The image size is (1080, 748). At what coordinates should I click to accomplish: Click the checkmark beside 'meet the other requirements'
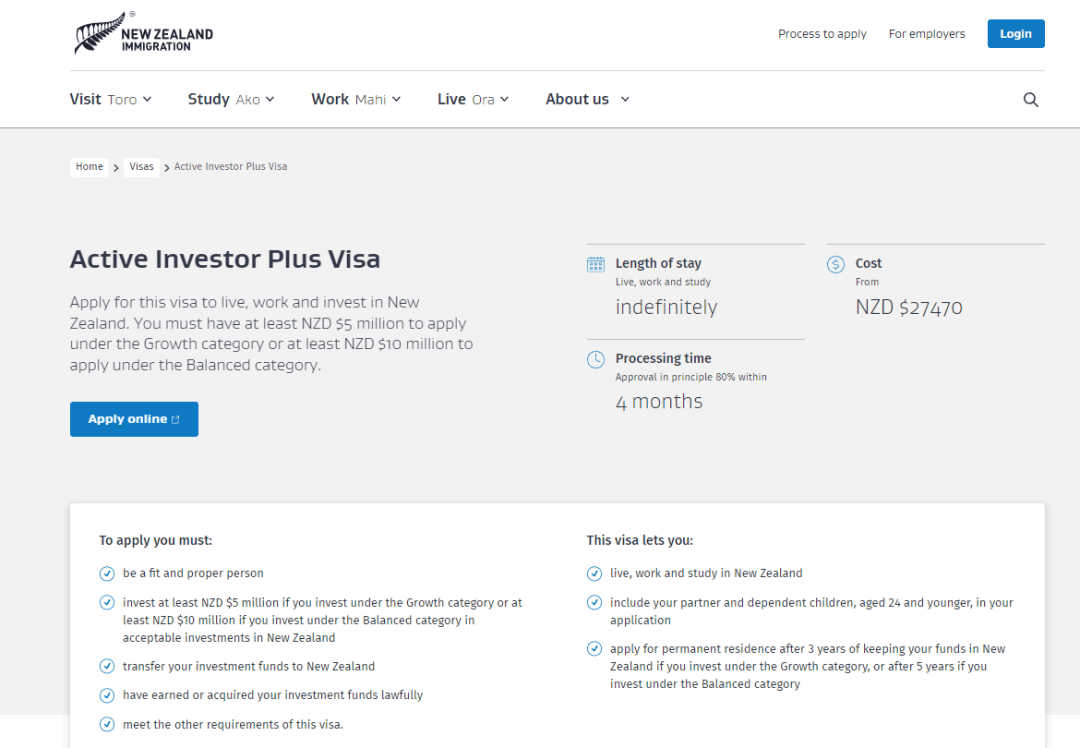(107, 725)
